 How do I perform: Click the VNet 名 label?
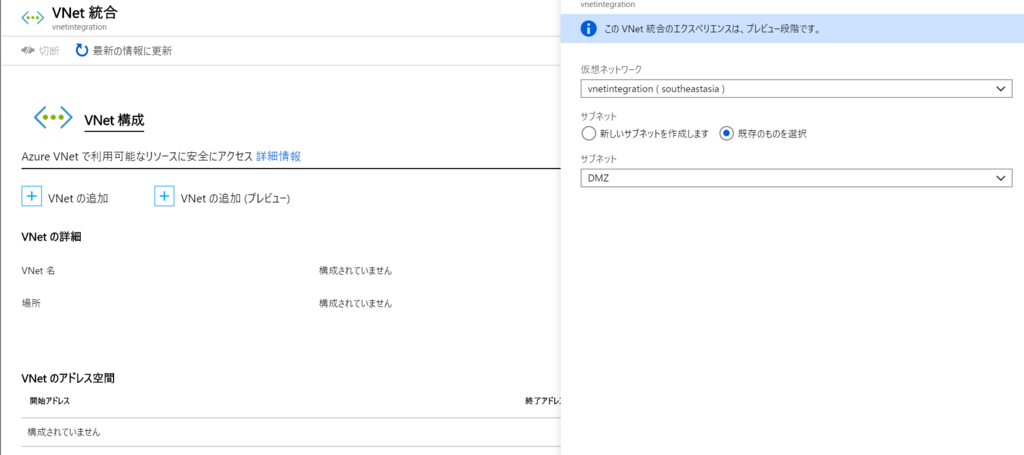click(x=39, y=270)
